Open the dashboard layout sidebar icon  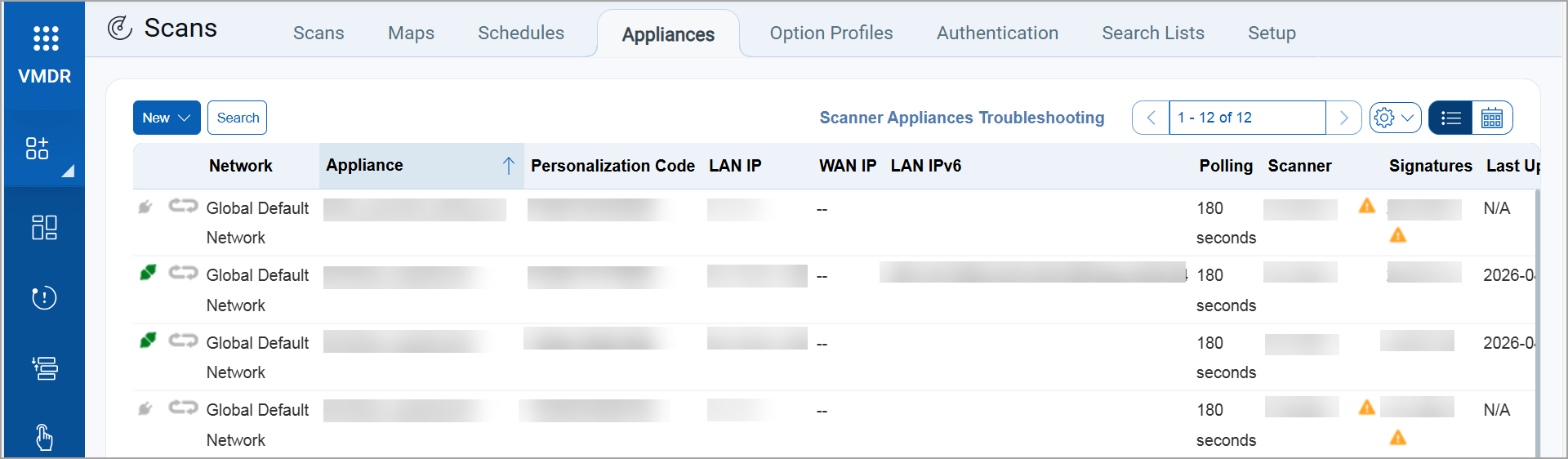coord(44,227)
